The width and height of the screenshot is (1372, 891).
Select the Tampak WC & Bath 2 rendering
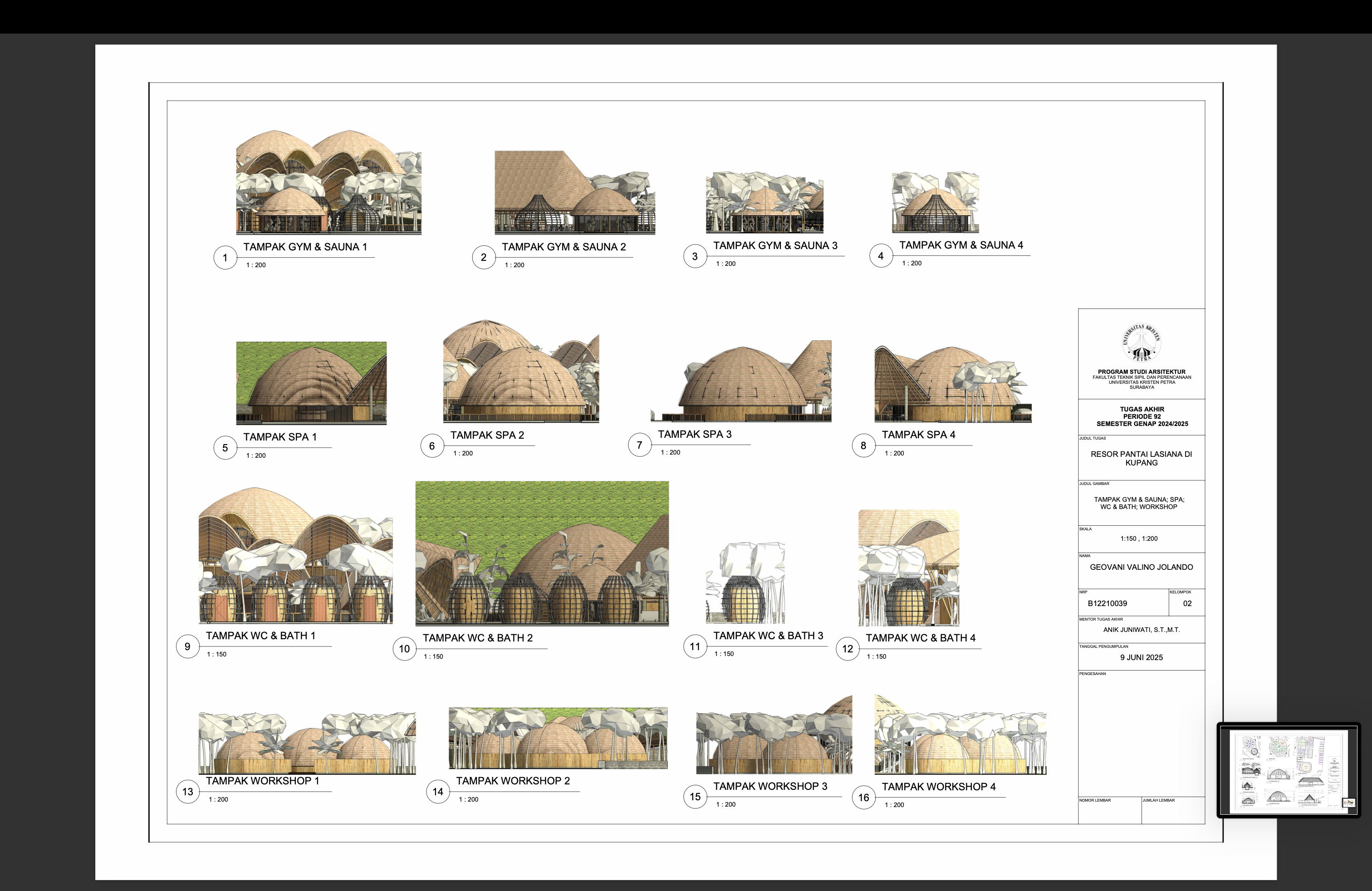tap(542, 553)
